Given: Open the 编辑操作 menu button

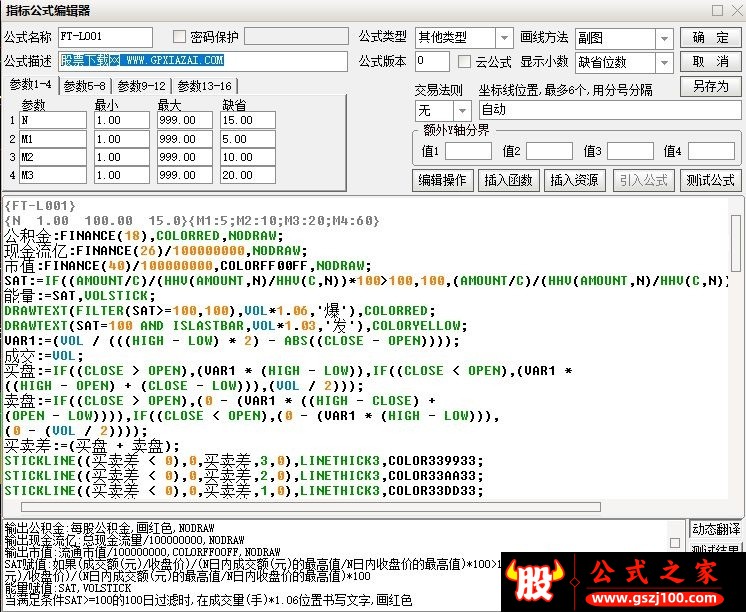Looking at the screenshot, I should [442, 180].
